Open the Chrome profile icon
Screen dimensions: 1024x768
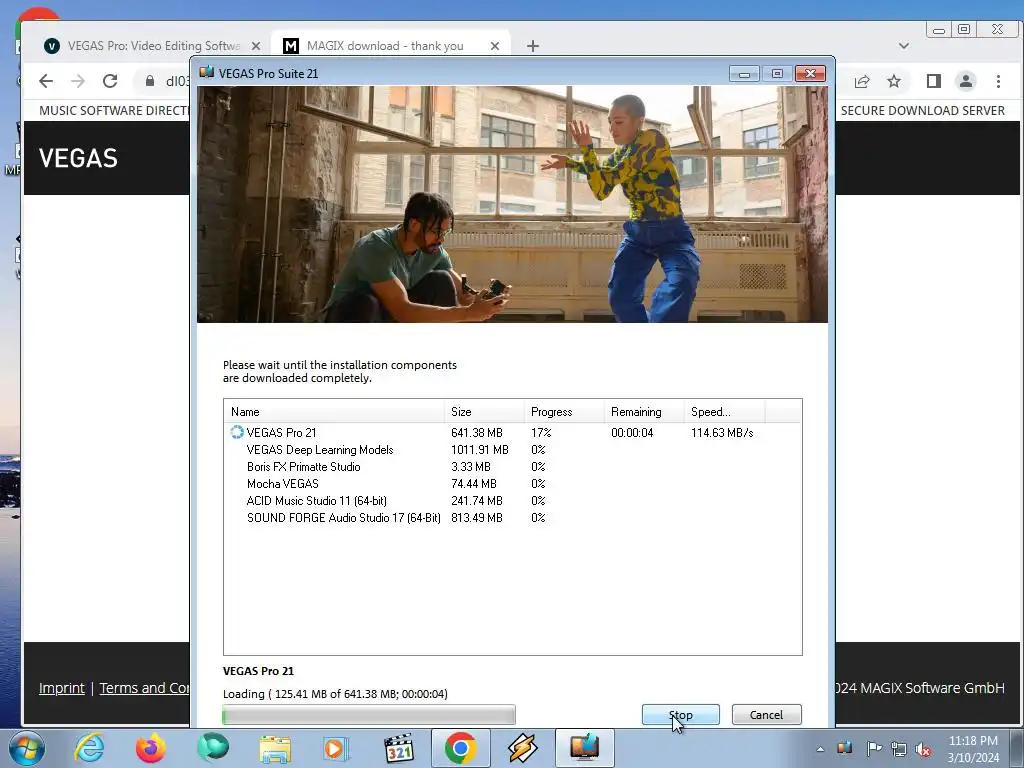tap(966, 81)
